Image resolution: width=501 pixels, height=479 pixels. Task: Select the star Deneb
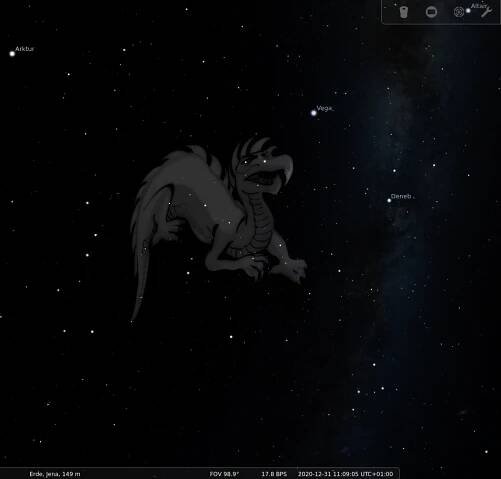(x=389, y=201)
